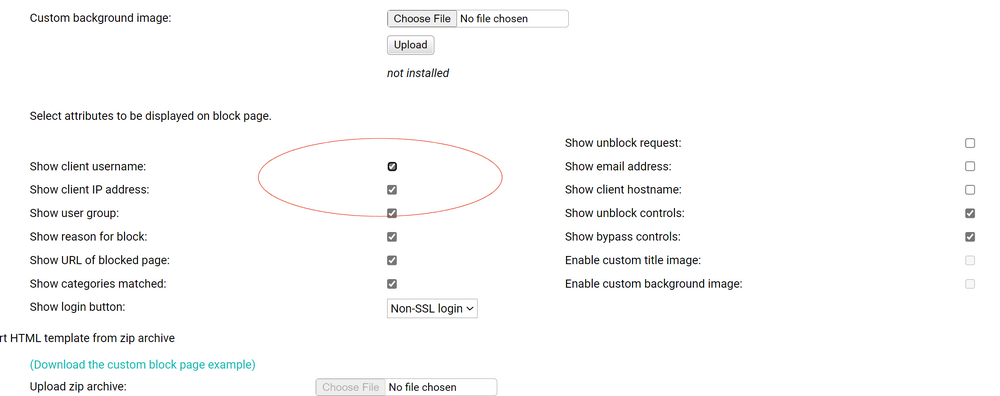Uncheck Show reason for block
This screenshot has height=396, width=1000.
[392, 237]
